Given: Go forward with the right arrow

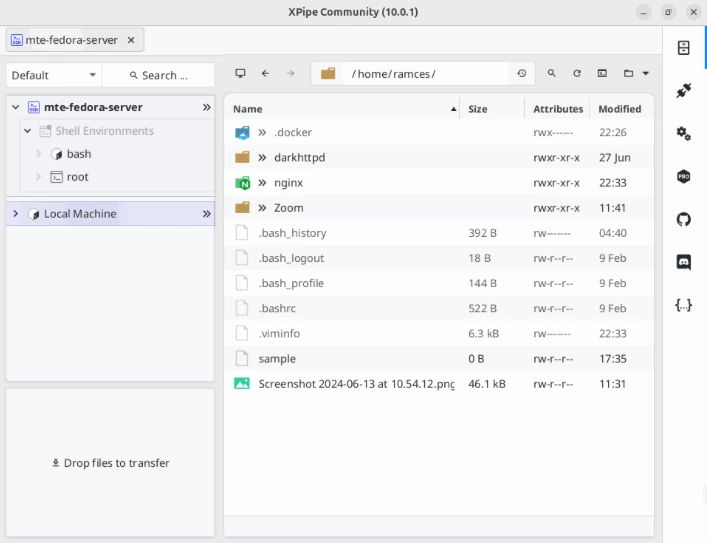Looking at the screenshot, I should [290, 73].
